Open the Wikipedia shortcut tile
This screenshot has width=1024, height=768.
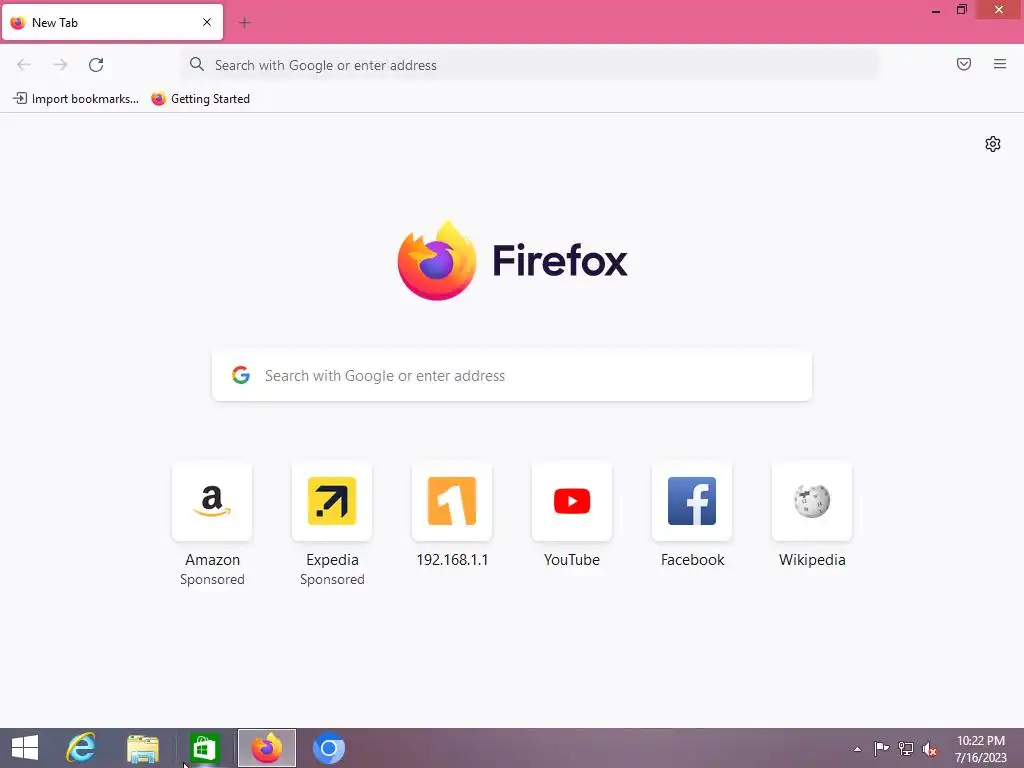pyautogui.click(x=812, y=502)
